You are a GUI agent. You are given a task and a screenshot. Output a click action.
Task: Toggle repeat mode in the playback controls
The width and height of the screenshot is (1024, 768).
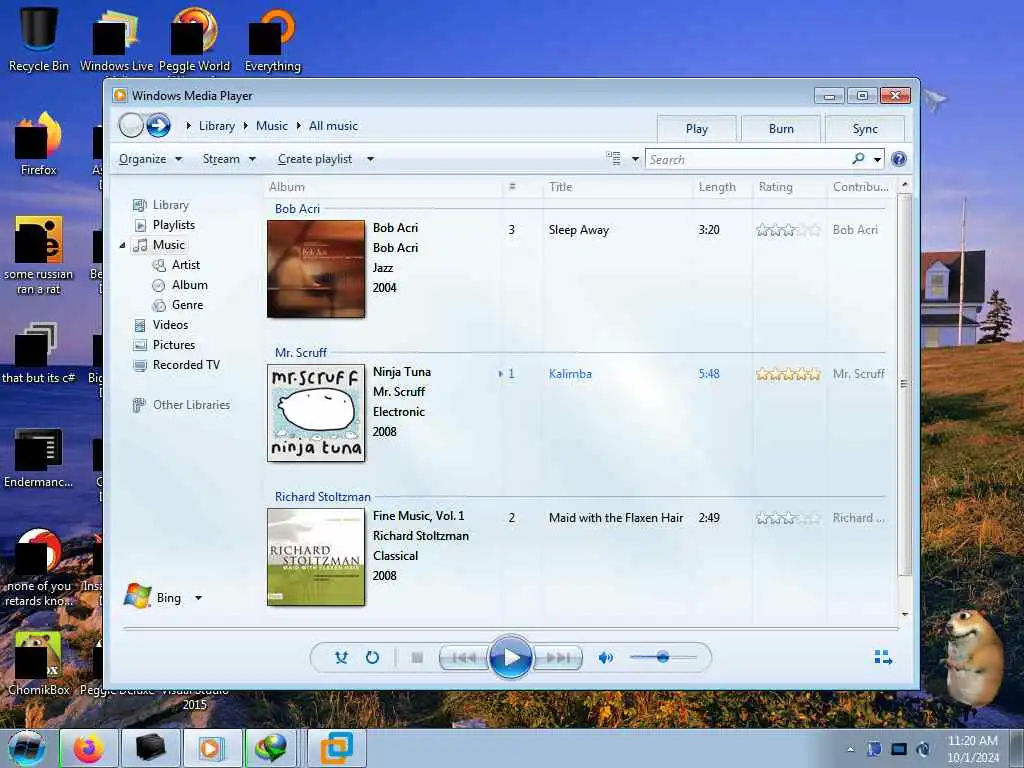372,657
